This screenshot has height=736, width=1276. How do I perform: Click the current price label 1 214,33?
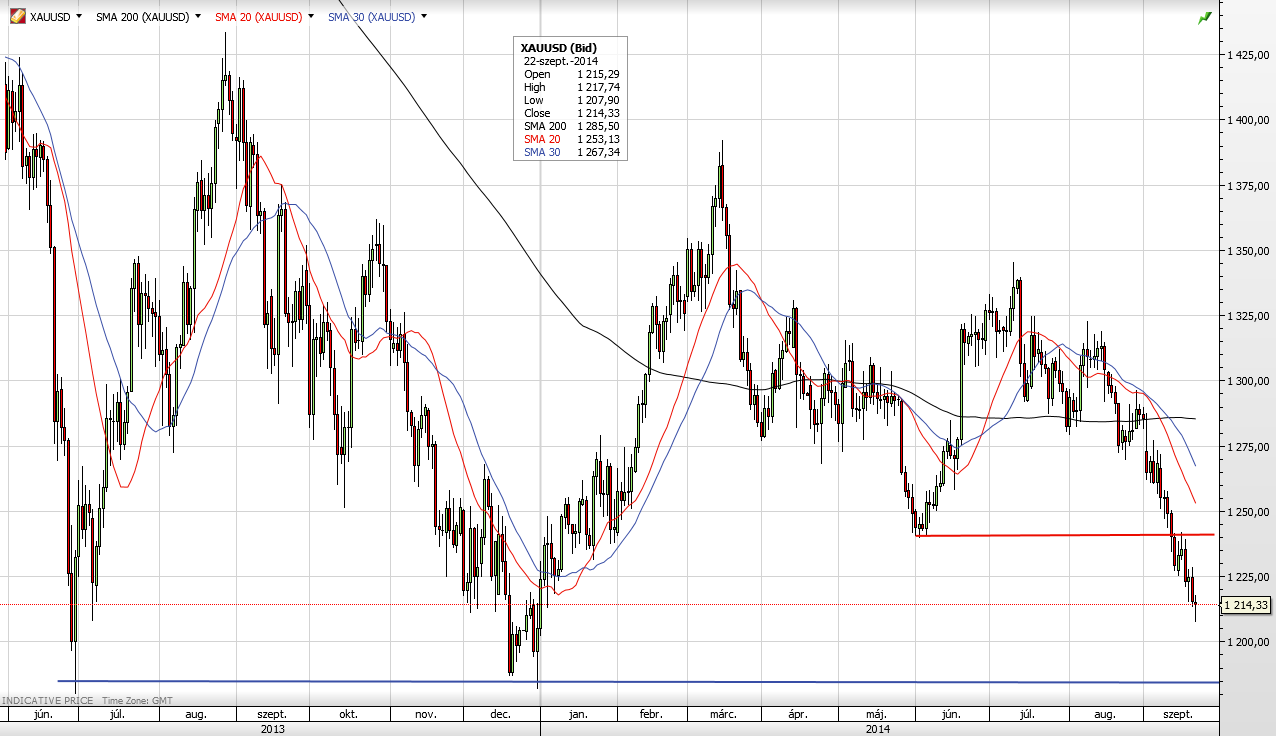click(1247, 605)
